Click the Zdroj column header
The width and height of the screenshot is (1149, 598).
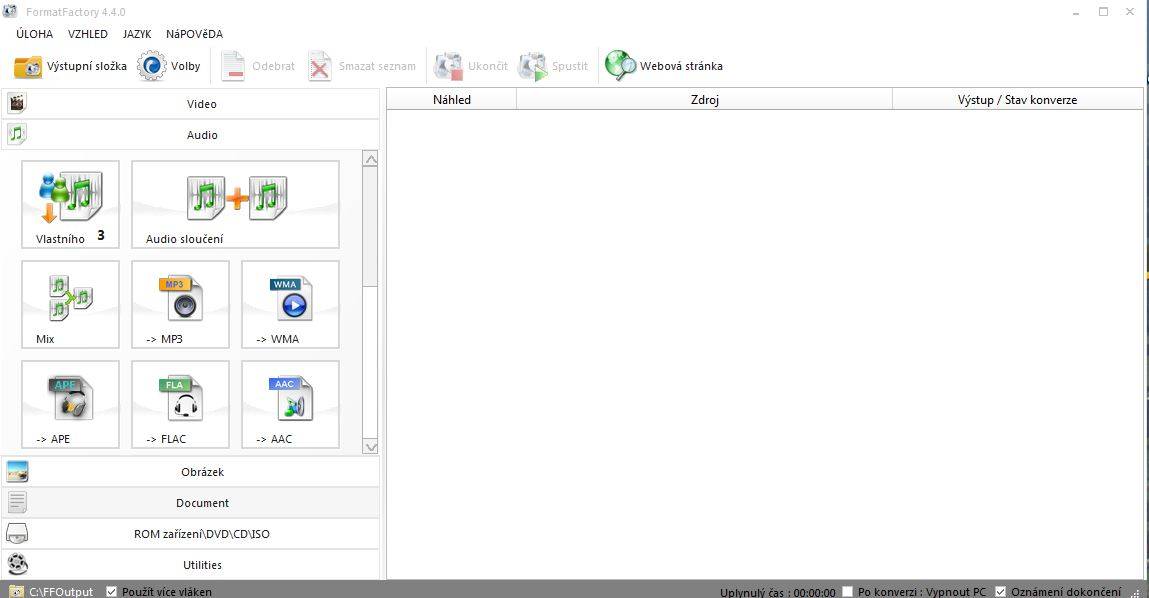(704, 100)
